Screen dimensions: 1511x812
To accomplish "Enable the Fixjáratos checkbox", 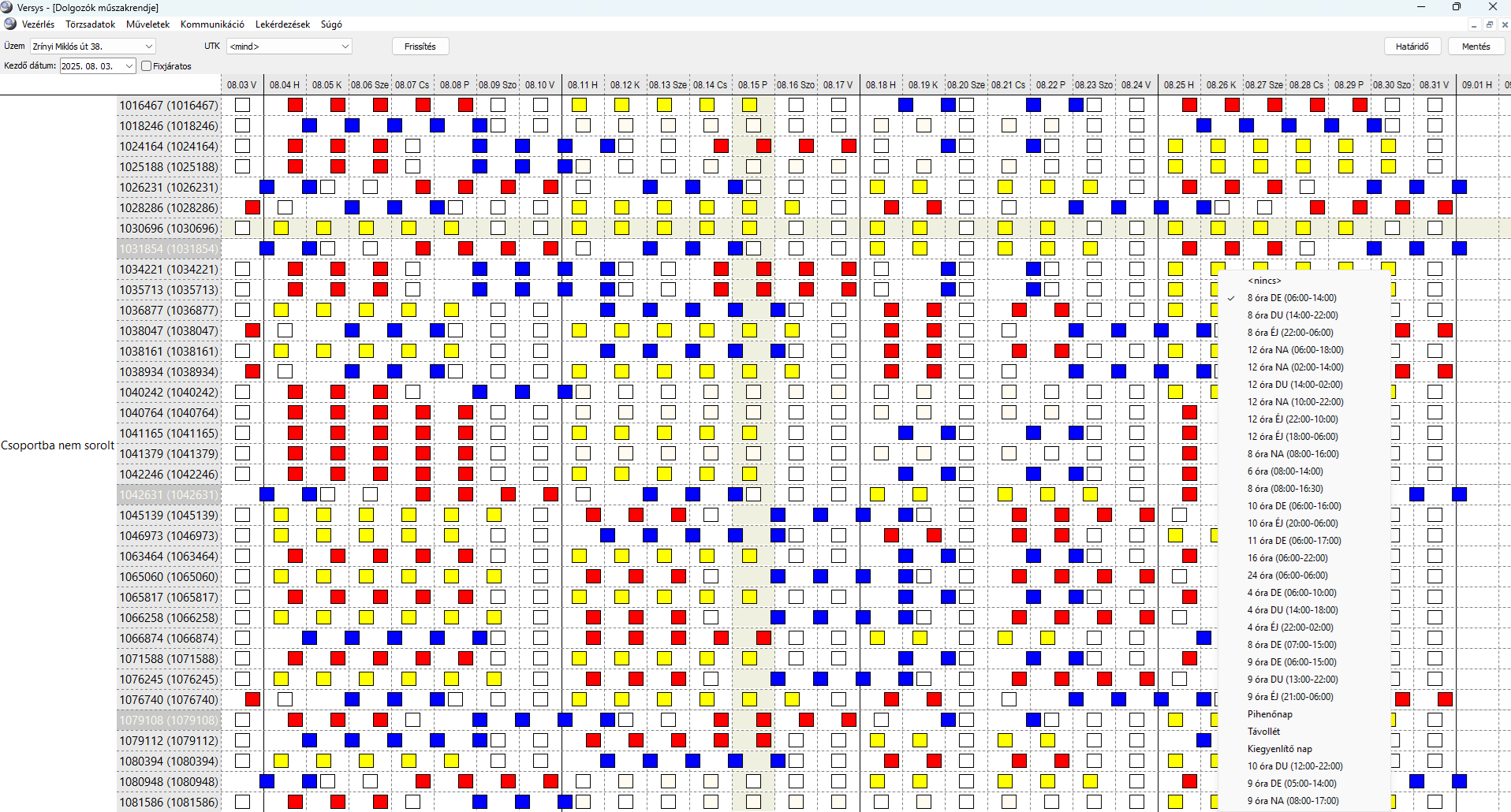I will (147, 66).
